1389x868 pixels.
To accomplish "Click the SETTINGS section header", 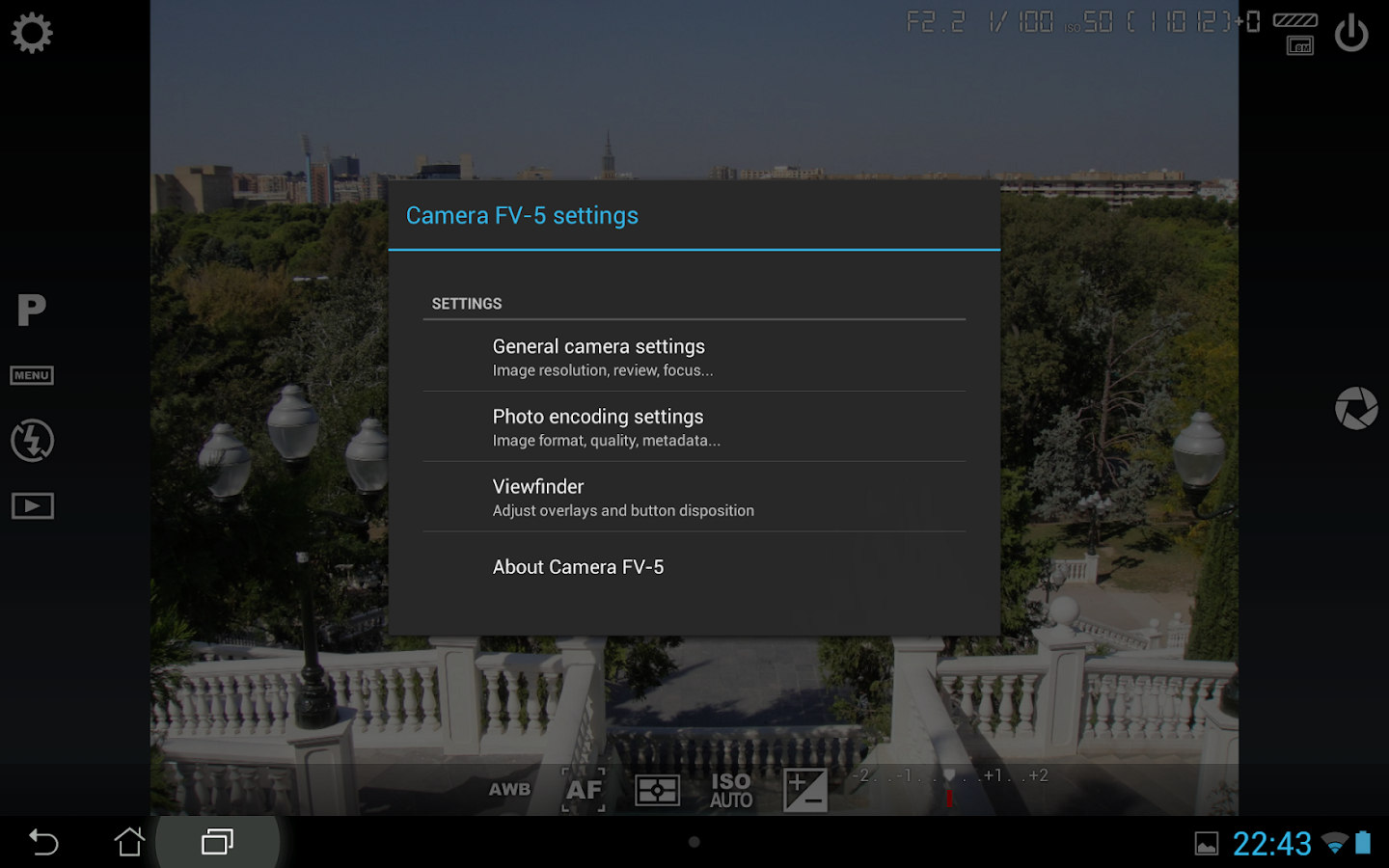I will (467, 304).
